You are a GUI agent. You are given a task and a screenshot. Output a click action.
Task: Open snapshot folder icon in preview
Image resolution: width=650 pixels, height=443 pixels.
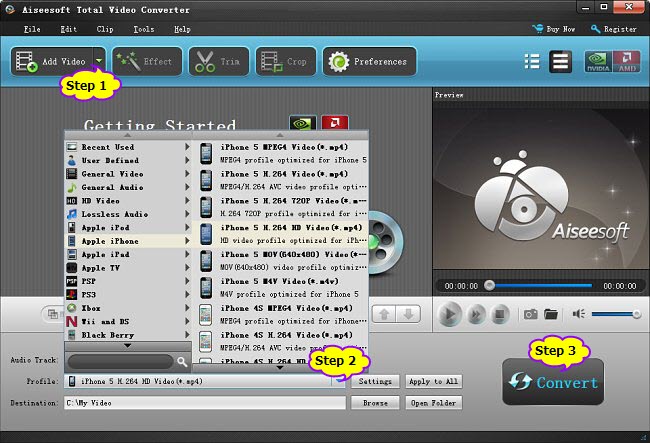[551, 314]
